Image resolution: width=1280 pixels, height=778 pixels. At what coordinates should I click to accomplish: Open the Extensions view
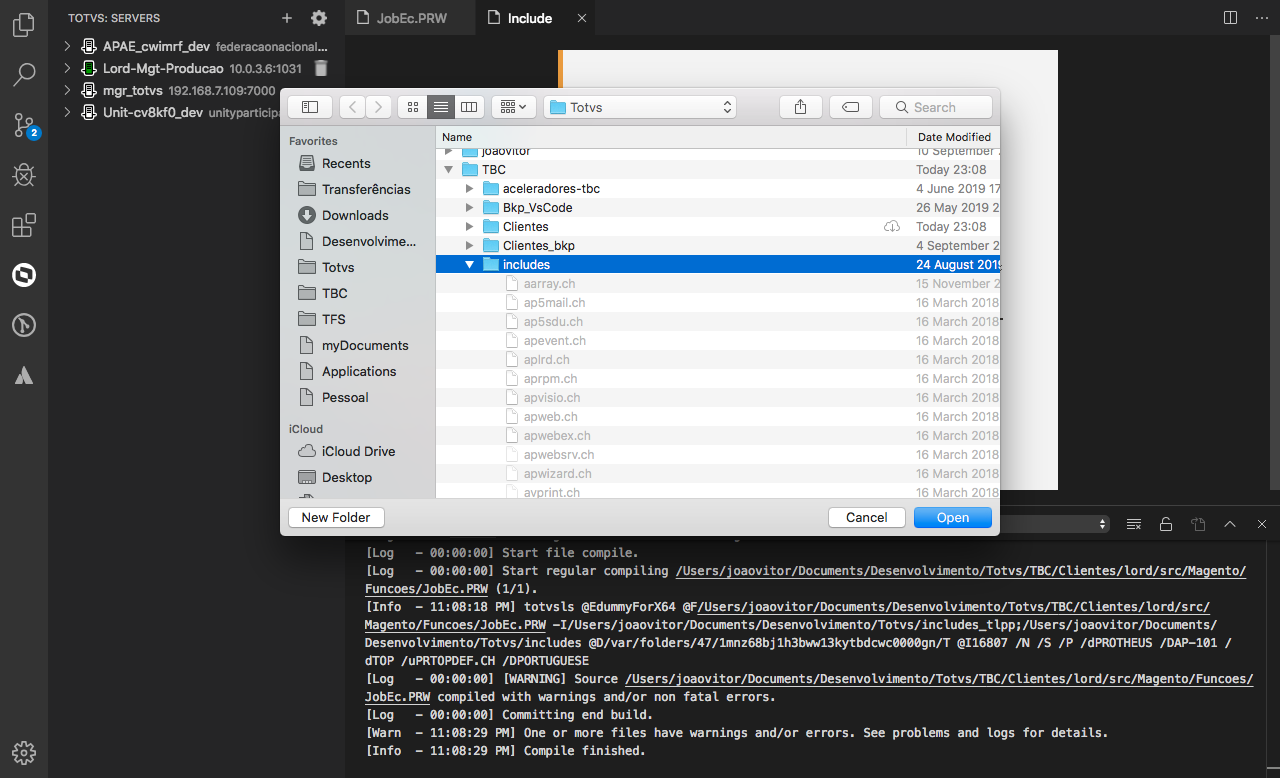[x=24, y=225]
